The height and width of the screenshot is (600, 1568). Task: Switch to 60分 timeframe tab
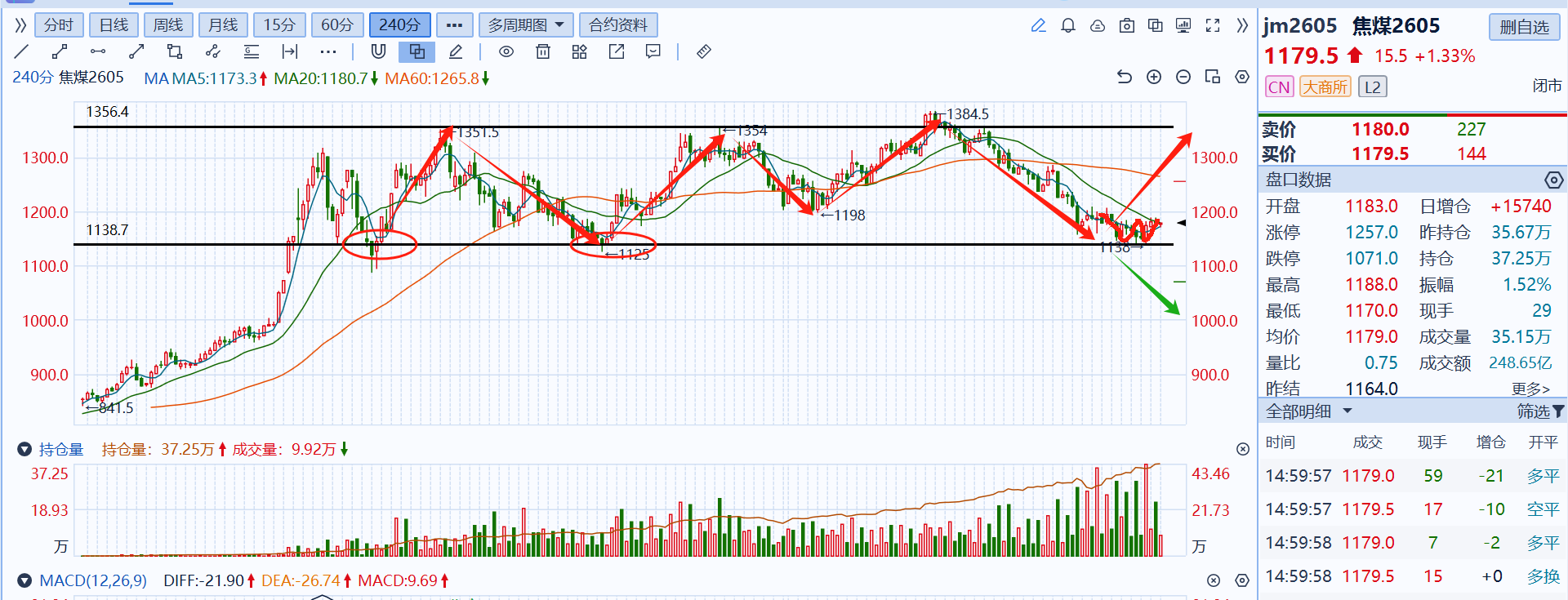(336, 25)
